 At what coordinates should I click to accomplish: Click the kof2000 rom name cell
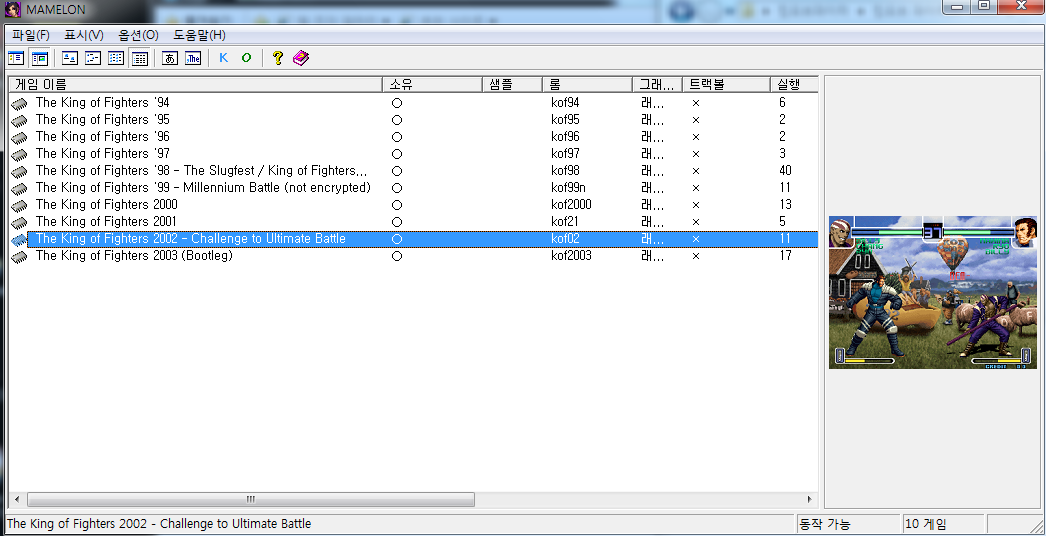click(x=571, y=205)
